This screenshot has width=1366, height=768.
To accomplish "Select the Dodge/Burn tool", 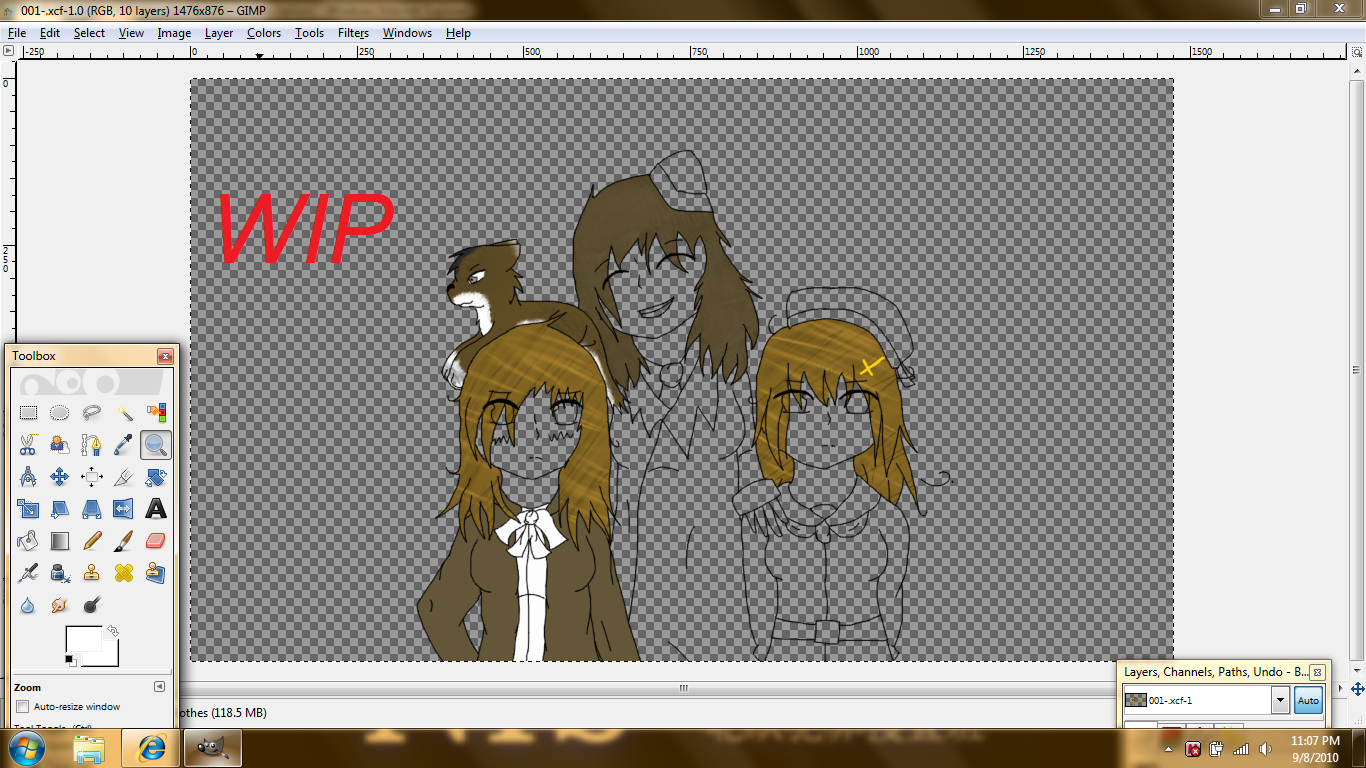I will pyautogui.click(x=92, y=604).
